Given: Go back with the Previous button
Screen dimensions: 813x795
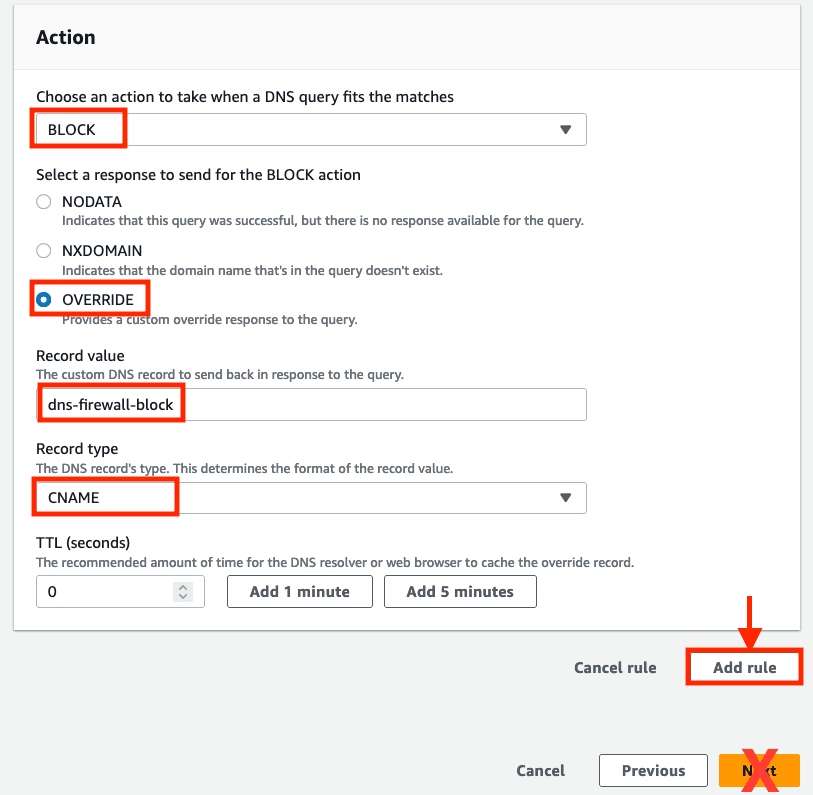Looking at the screenshot, I should (x=653, y=771).
